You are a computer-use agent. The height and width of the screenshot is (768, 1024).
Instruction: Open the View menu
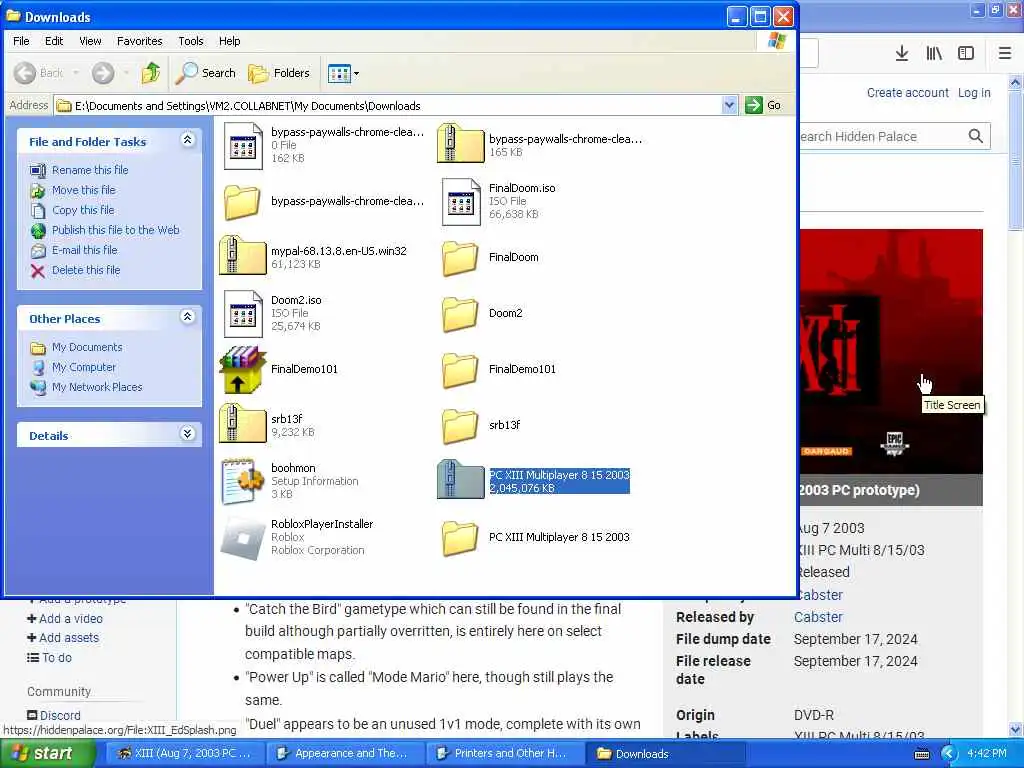(90, 40)
